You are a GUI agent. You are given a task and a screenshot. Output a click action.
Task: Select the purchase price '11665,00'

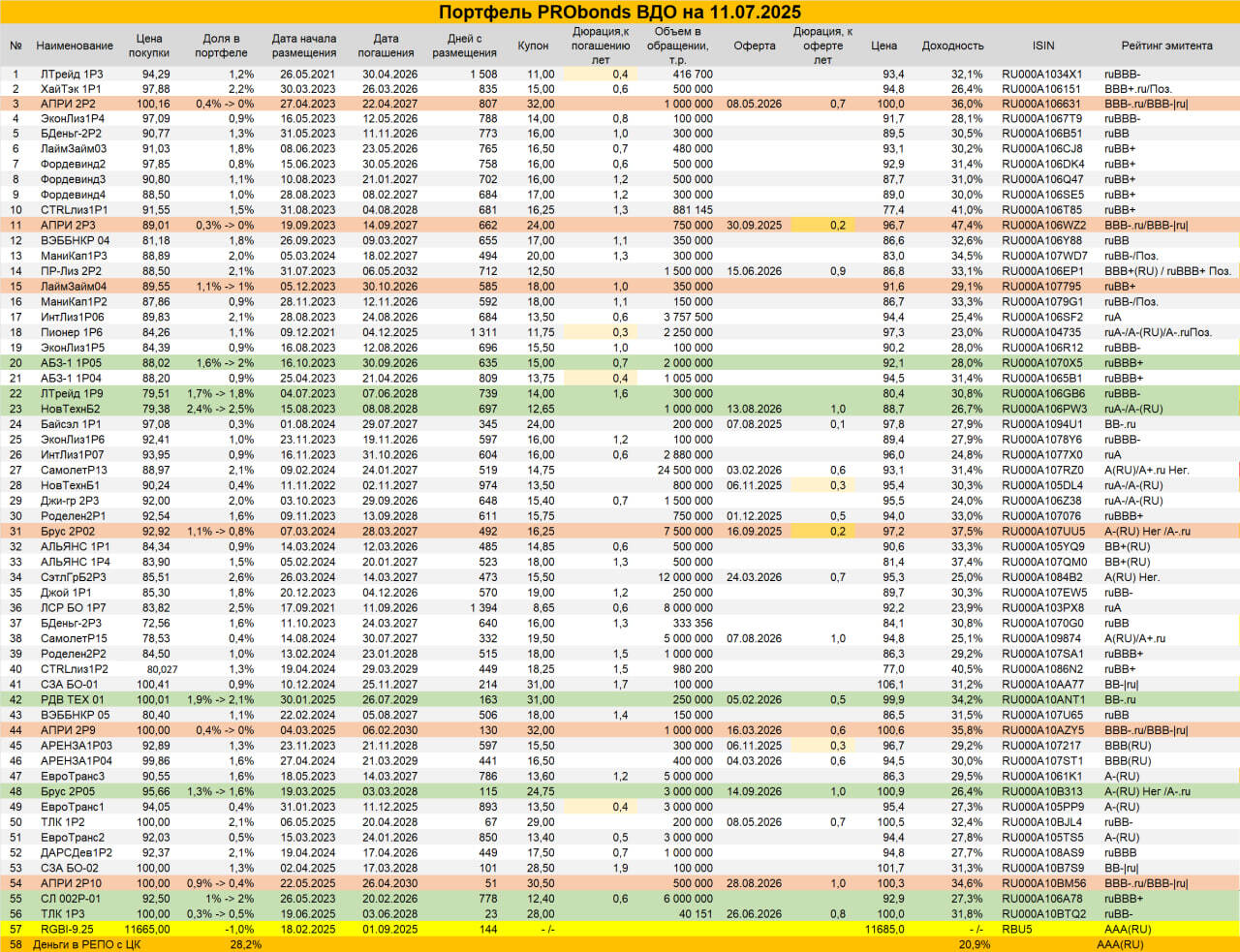148,930
